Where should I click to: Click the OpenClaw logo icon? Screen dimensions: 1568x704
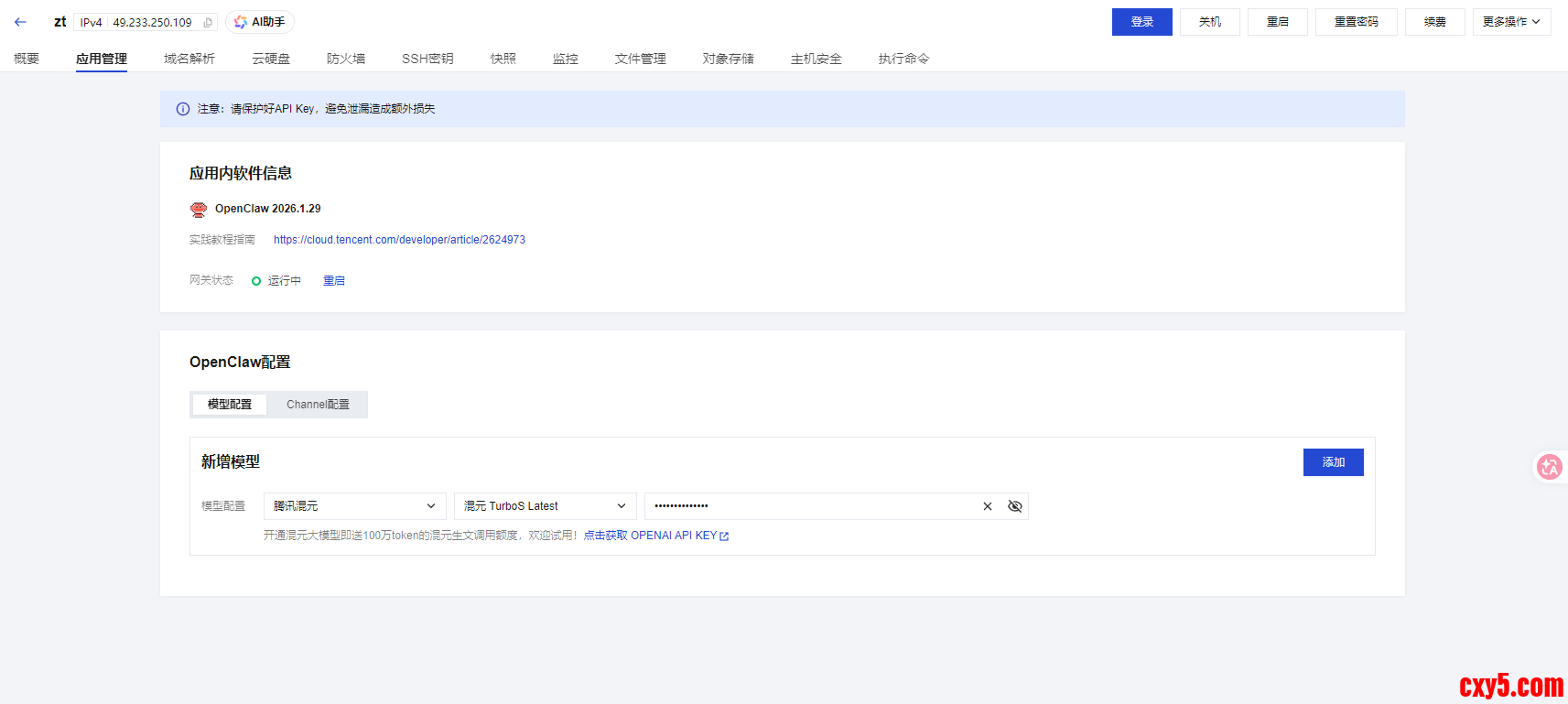(199, 210)
